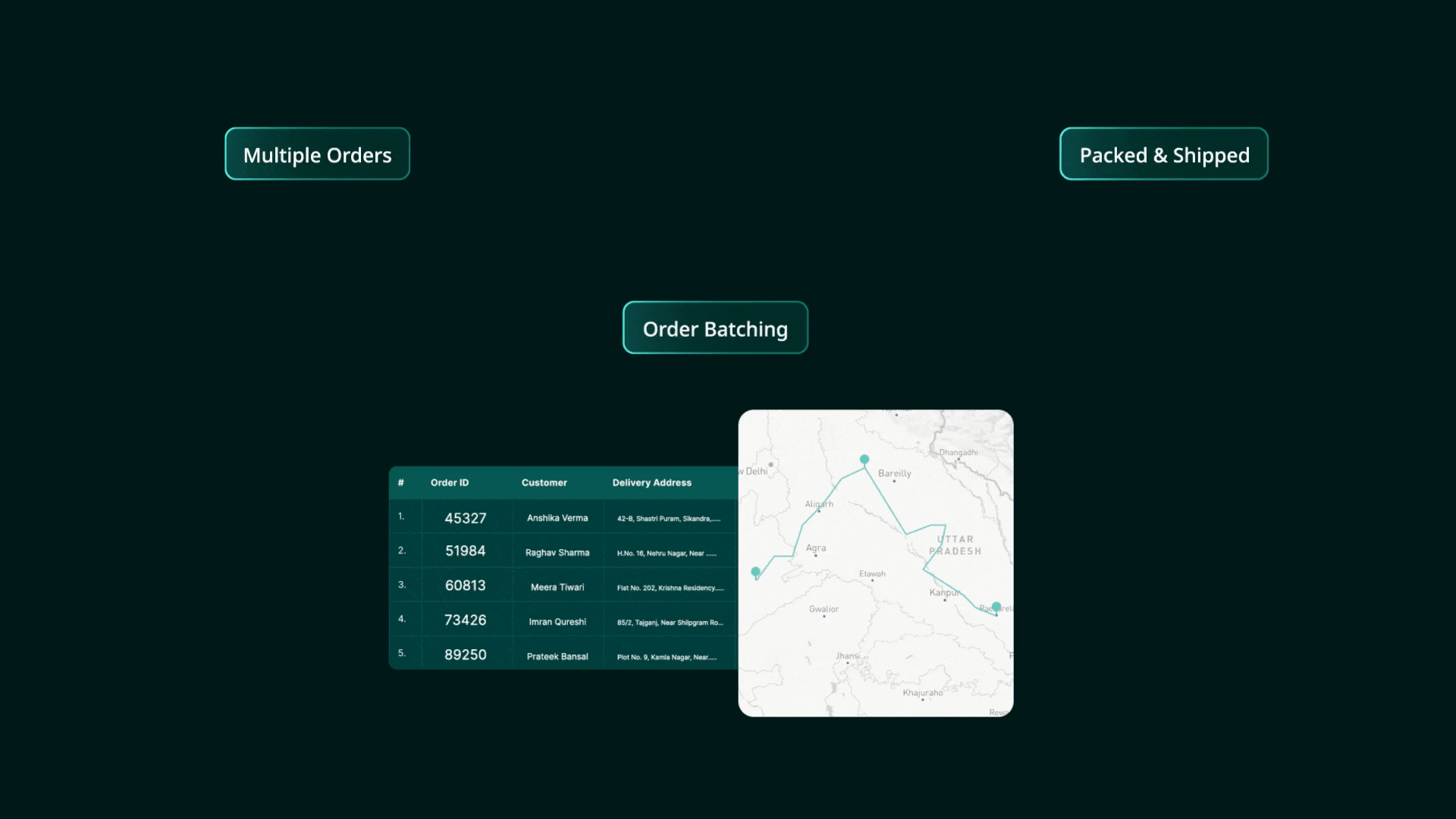Image resolution: width=1456 pixels, height=819 pixels.
Task: Click the Agra city label on map
Action: [x=816, y=548]
